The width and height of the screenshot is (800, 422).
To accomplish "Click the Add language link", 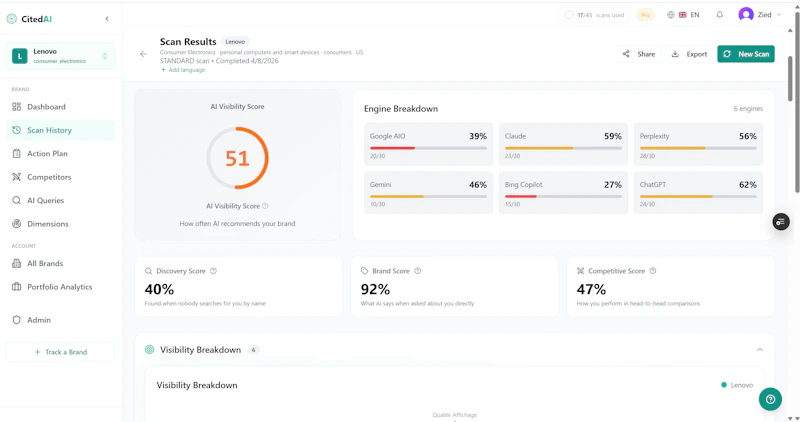I will (x=183, y=70).
